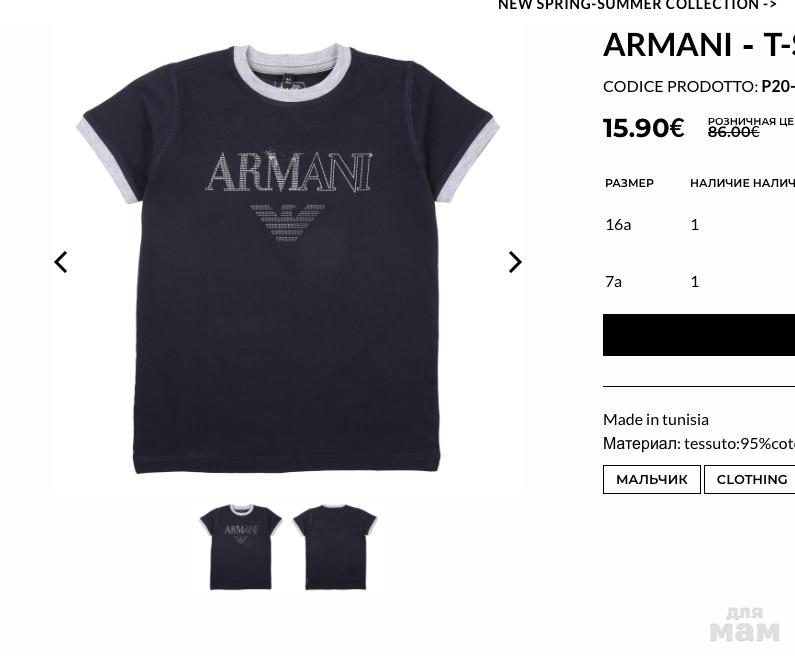Go to the previous product image arrow
This screenshot has height=656, width=795.
pos(61,262)
